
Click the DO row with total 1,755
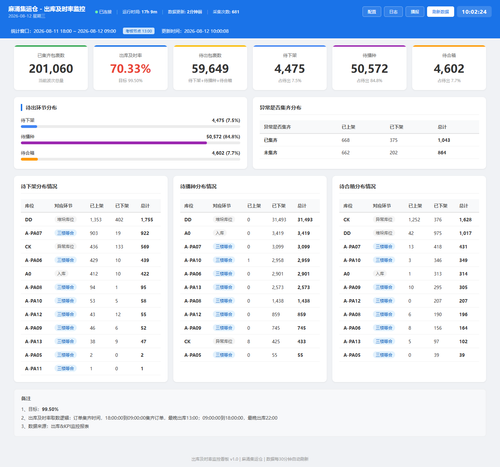(91, 220)
